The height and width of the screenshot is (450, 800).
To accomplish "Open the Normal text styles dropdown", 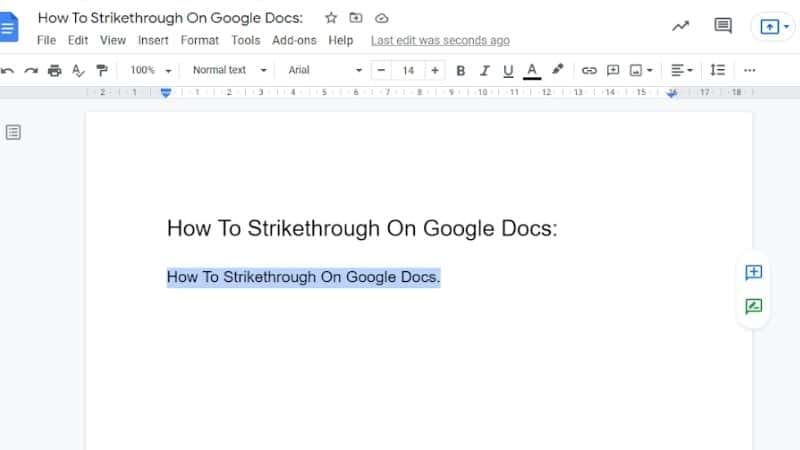I will (230, 70).
